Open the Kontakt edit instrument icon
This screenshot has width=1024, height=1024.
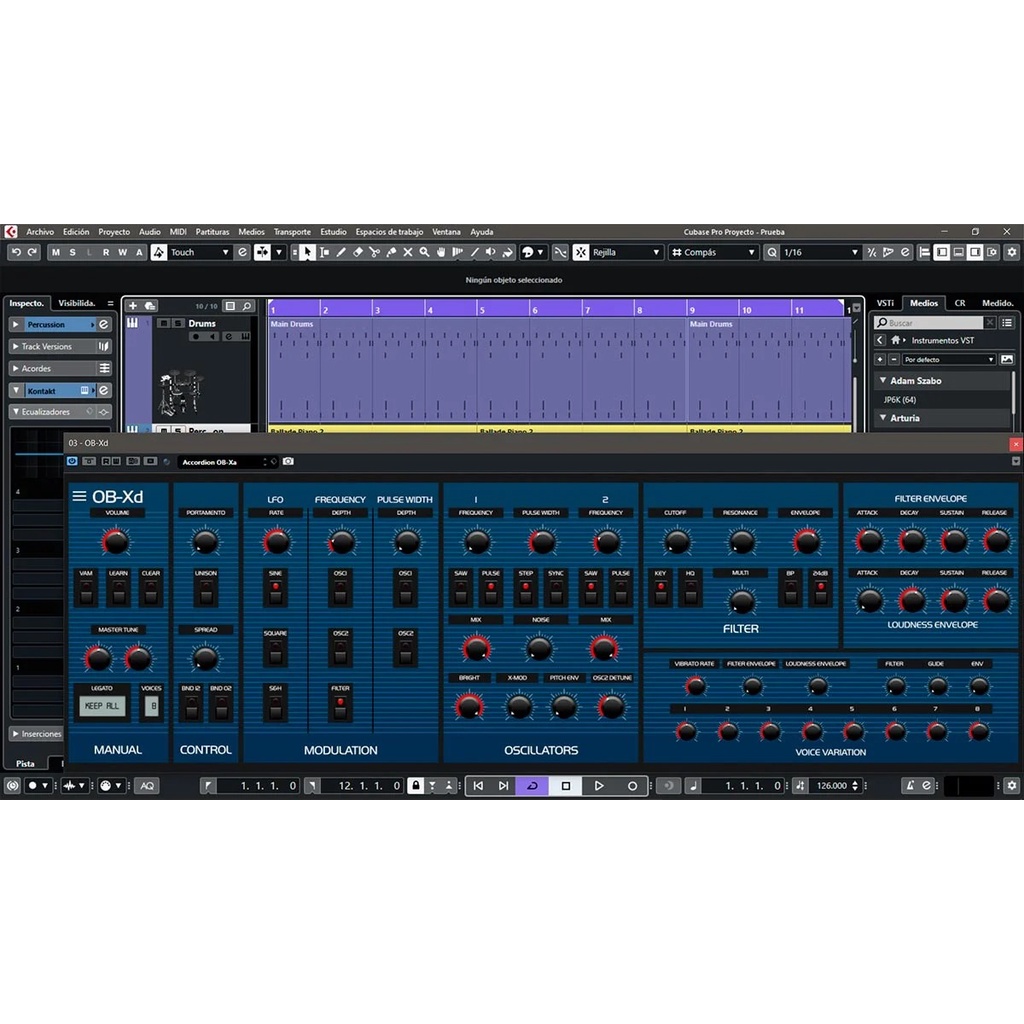104,391
